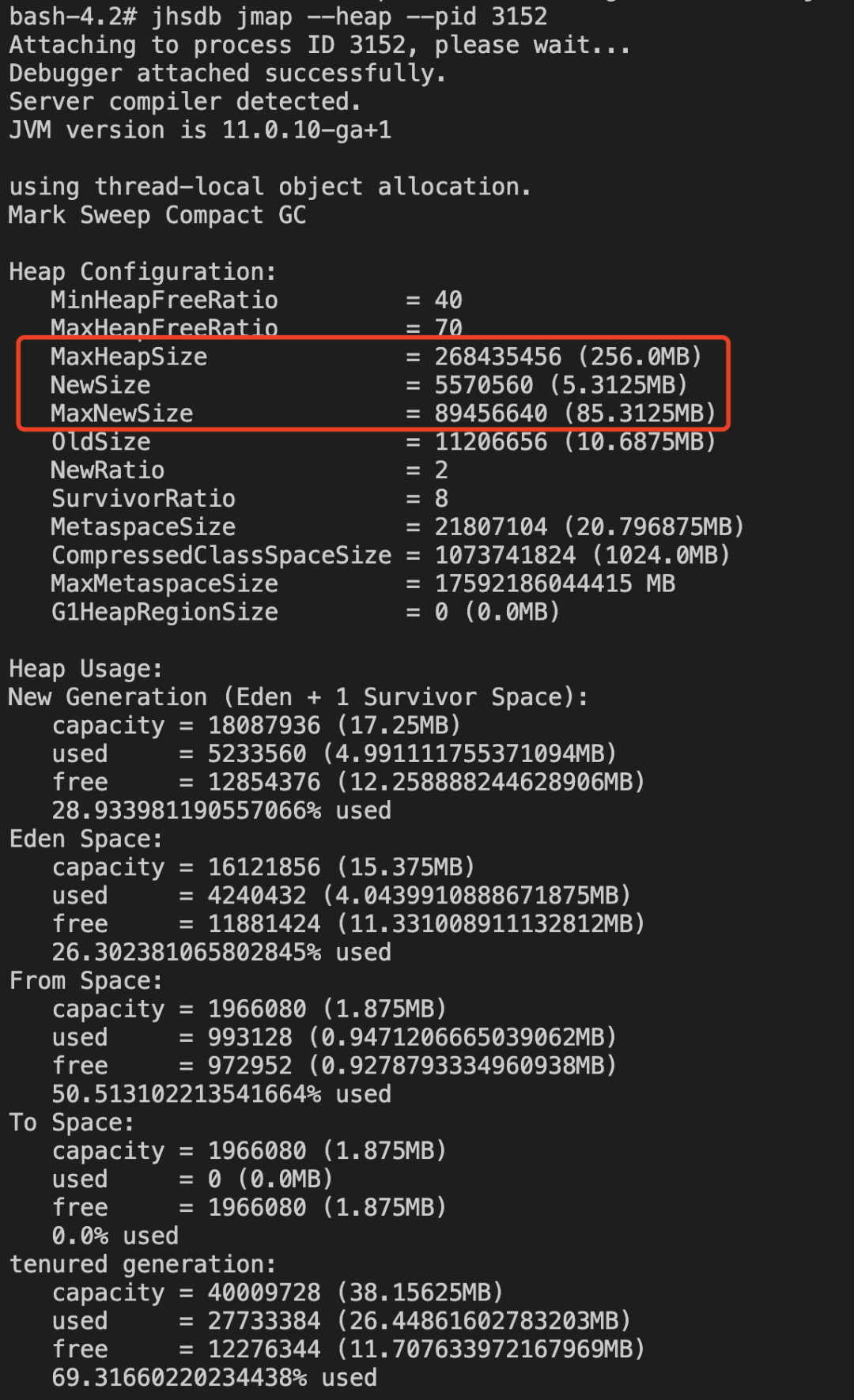Click the OldSize label text
The width and height of the screenshot is (854, 1400).
[101, 442]
